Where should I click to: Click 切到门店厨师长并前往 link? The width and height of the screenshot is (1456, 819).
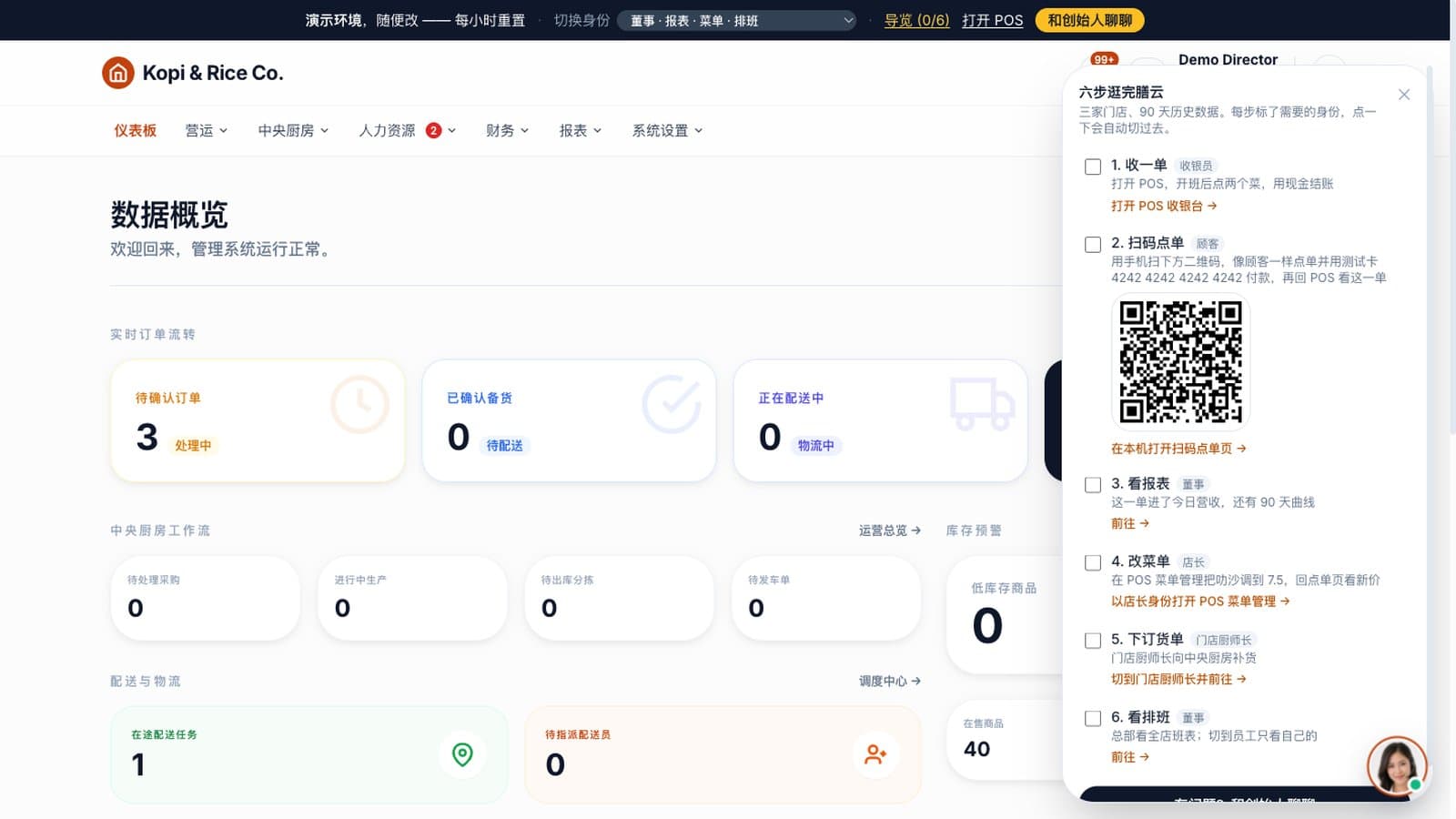click(x=1178, y=679)
